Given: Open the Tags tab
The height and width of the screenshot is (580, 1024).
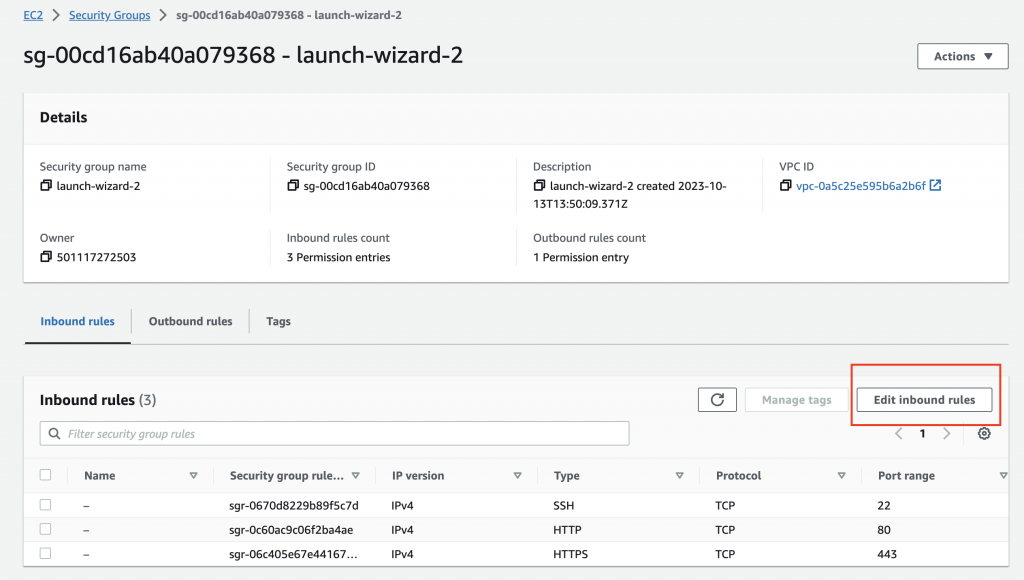Looking at the screenshot, I should [278, 322].
